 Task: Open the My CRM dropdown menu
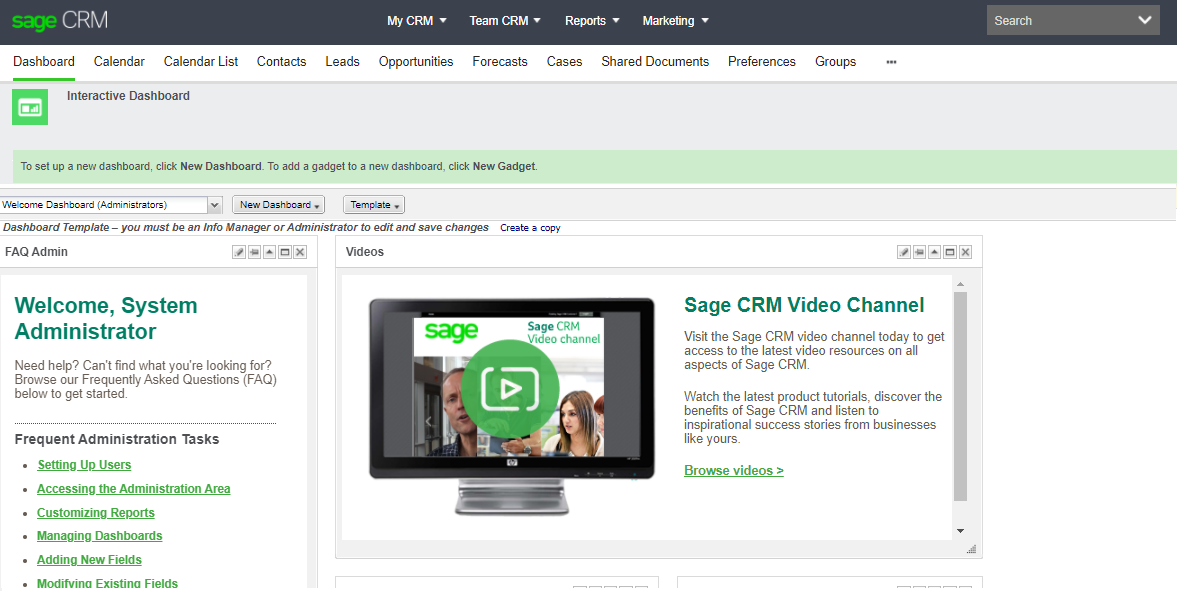(x=417, y=21)
